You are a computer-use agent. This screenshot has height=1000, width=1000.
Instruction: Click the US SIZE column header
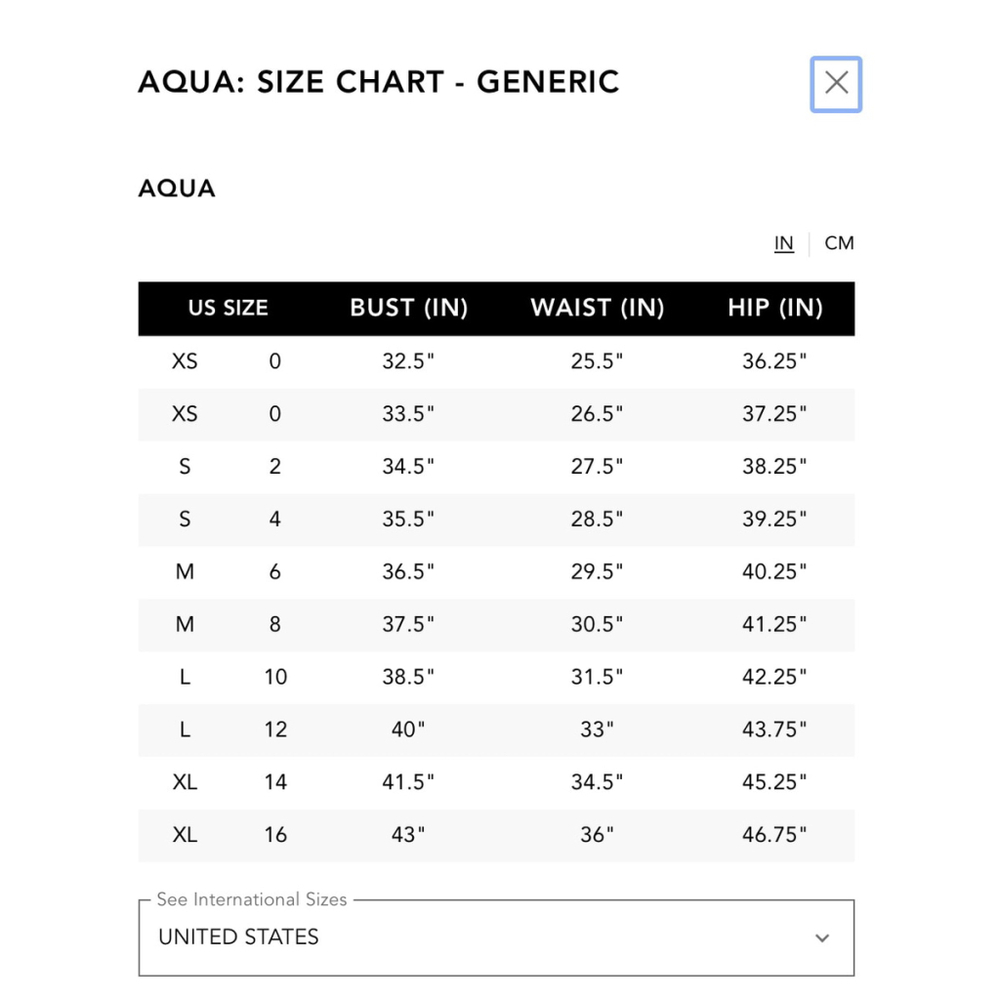point(228,308)
